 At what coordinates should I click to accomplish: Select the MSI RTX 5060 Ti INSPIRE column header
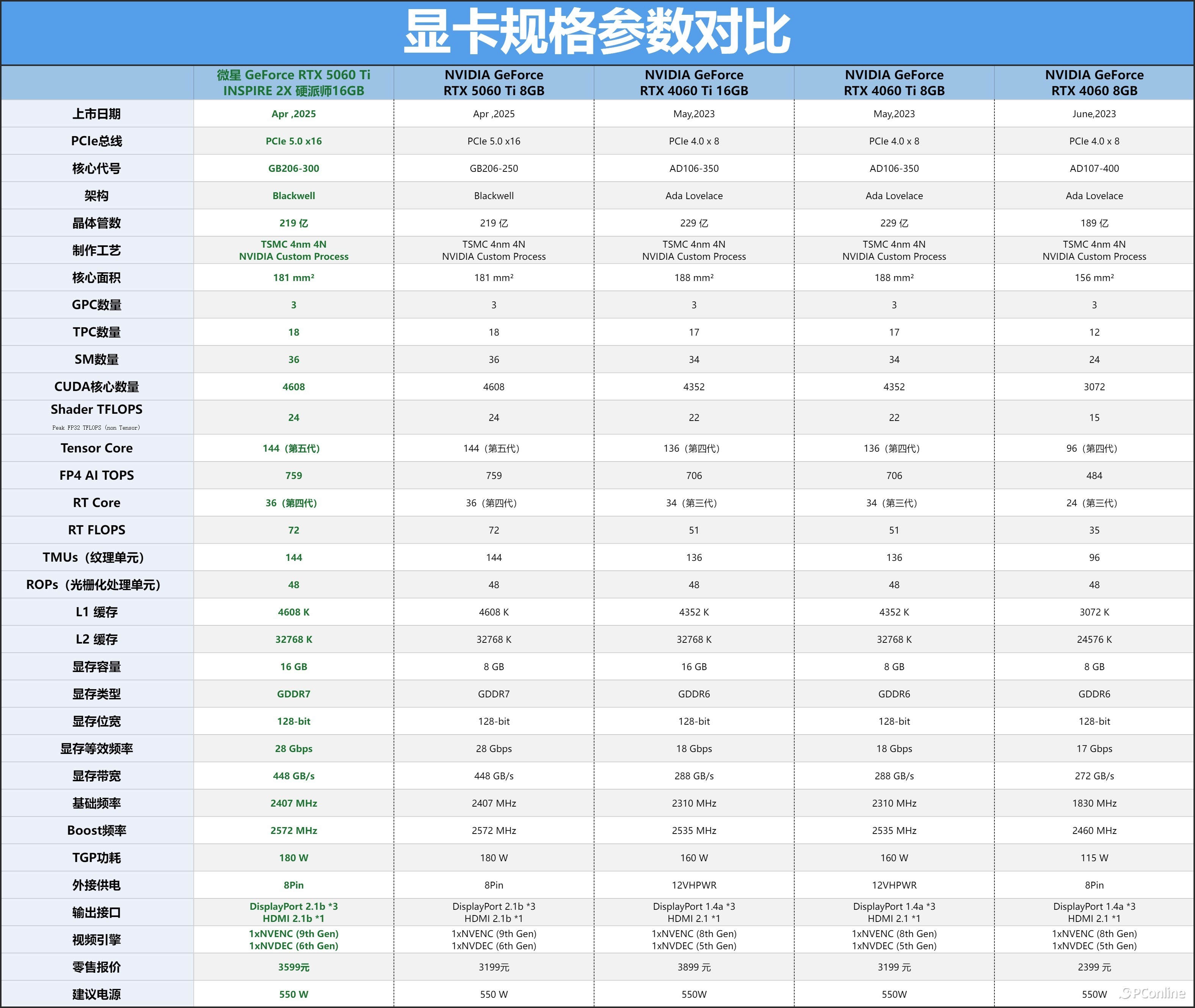click(293, 83)
